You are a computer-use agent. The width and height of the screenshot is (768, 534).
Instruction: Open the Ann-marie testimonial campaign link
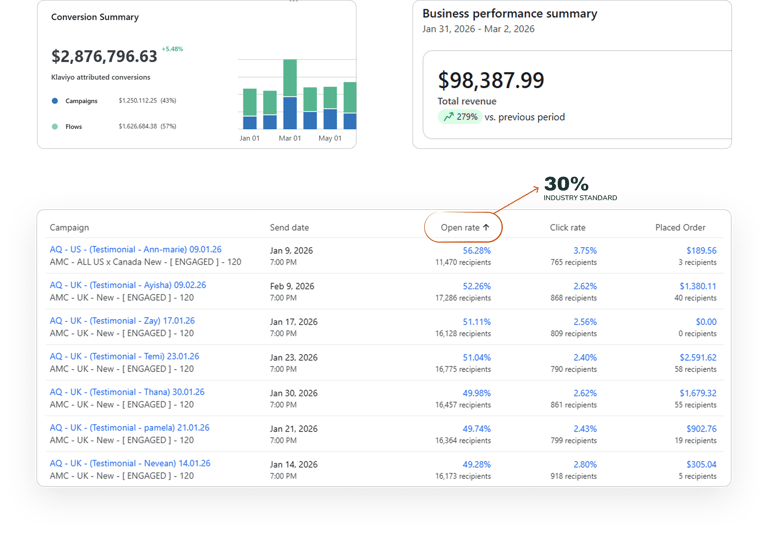point(135,249)
